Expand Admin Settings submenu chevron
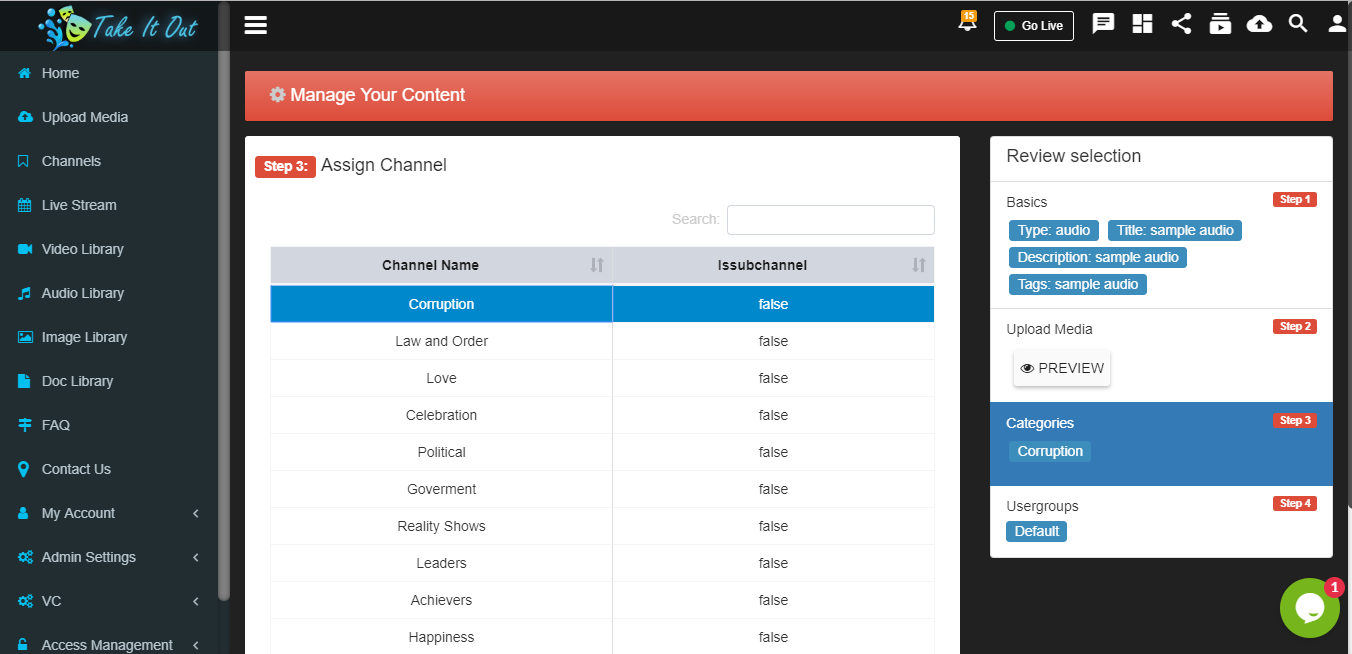This screenshot has height=654, width=1352. pyautogui.click(x=196, y=557)
